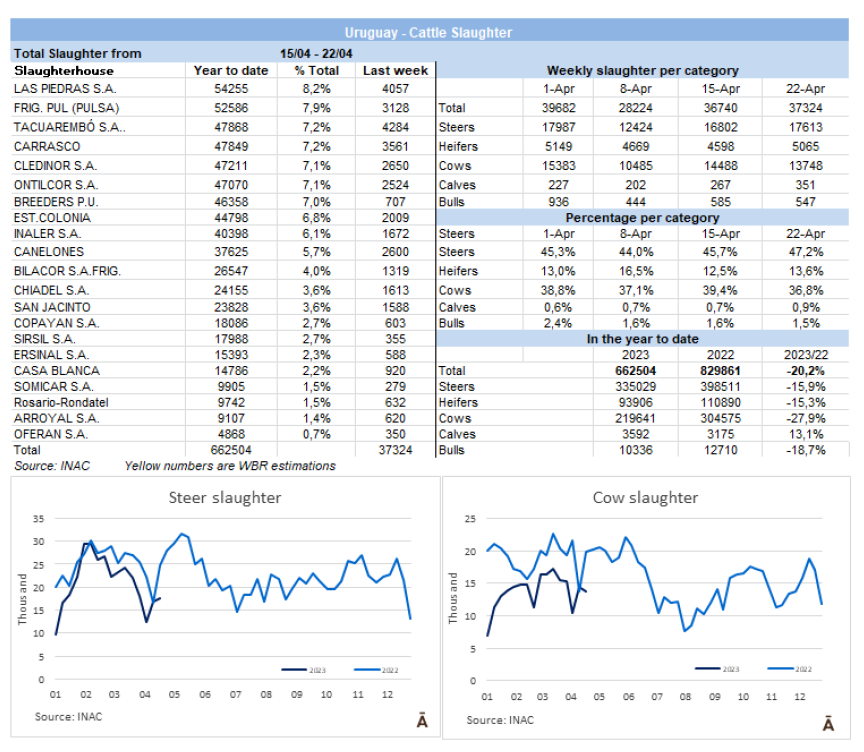Screen dimensions: 864x752
Task: Click the logo icon in Steer slaughter chart
Action: pyautogui.click(x=421, y=722)
